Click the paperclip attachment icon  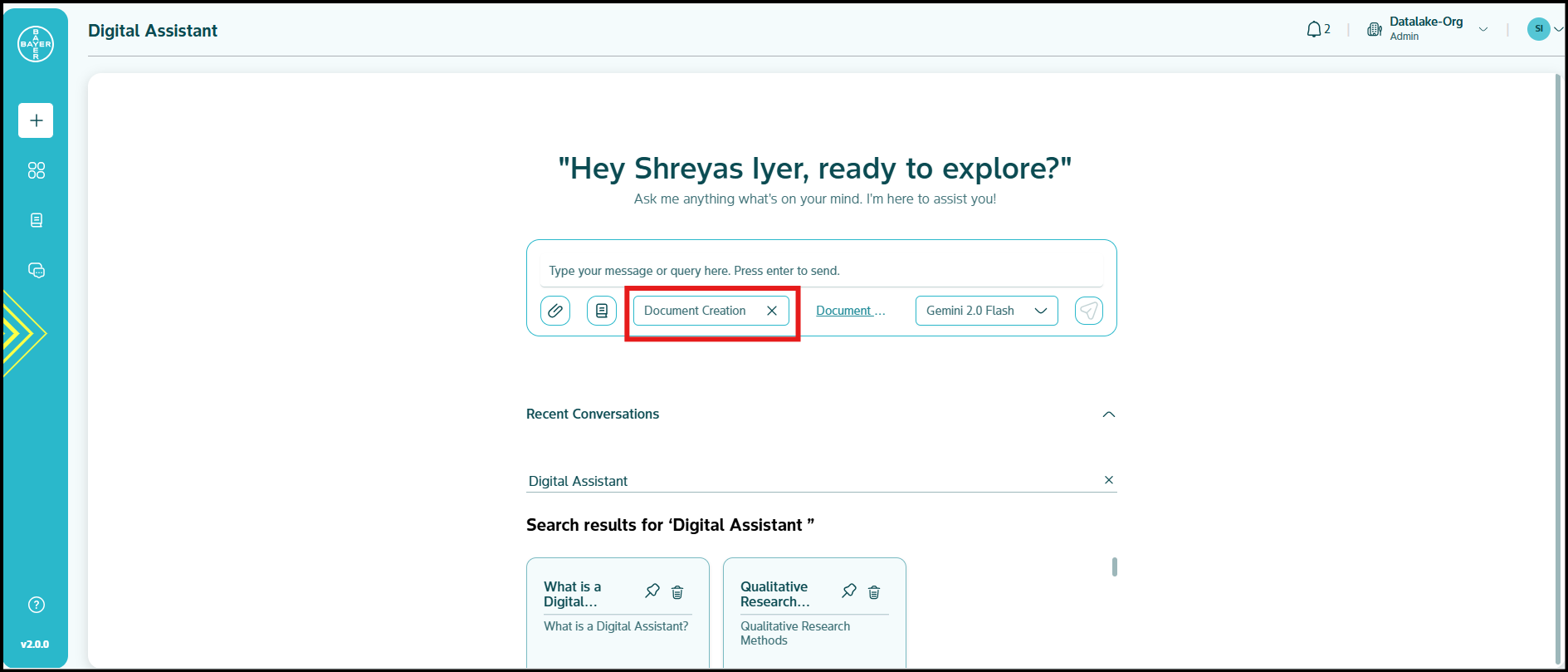pos(555,311)
